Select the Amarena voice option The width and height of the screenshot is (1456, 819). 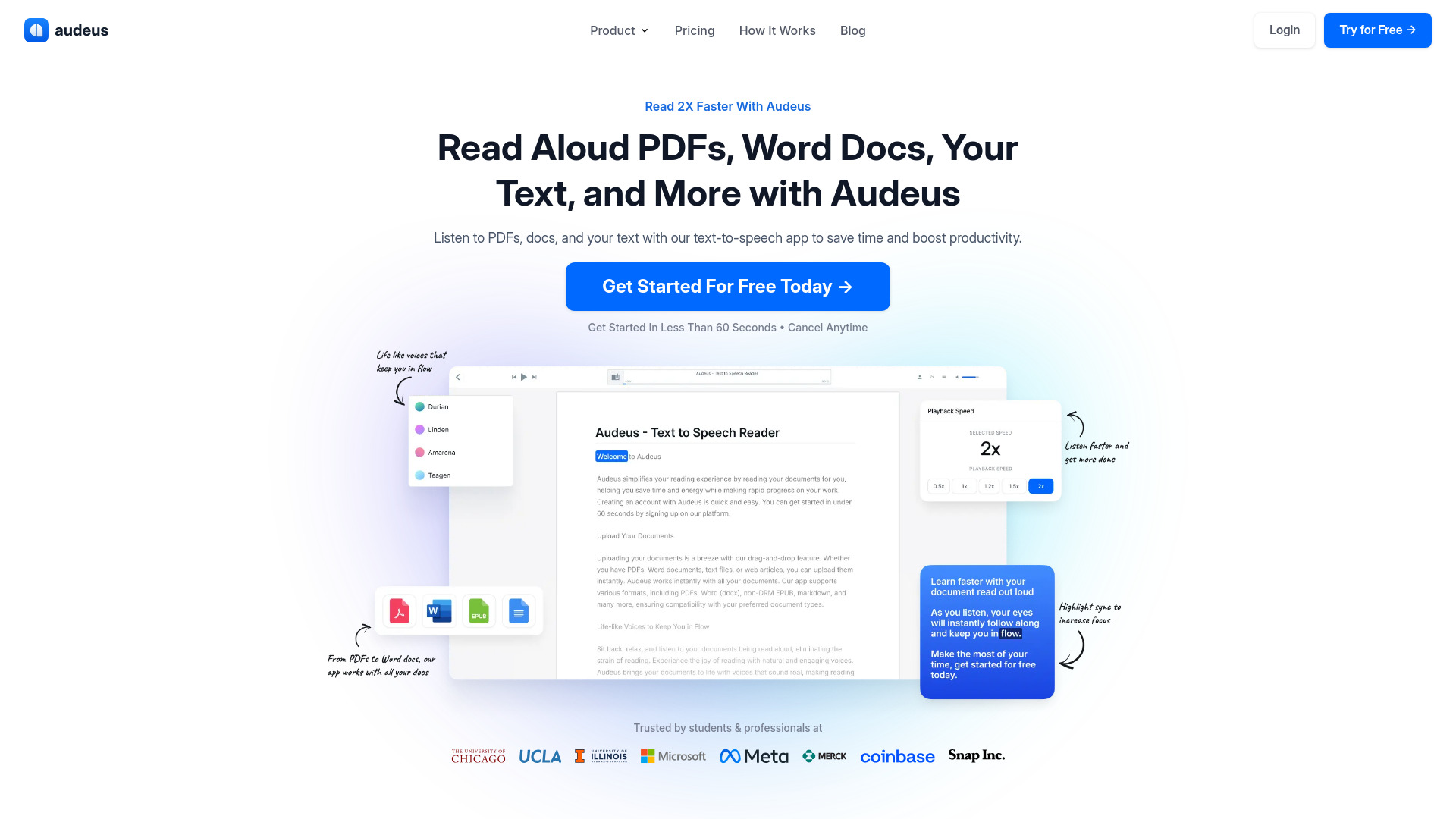pos(441,452)
